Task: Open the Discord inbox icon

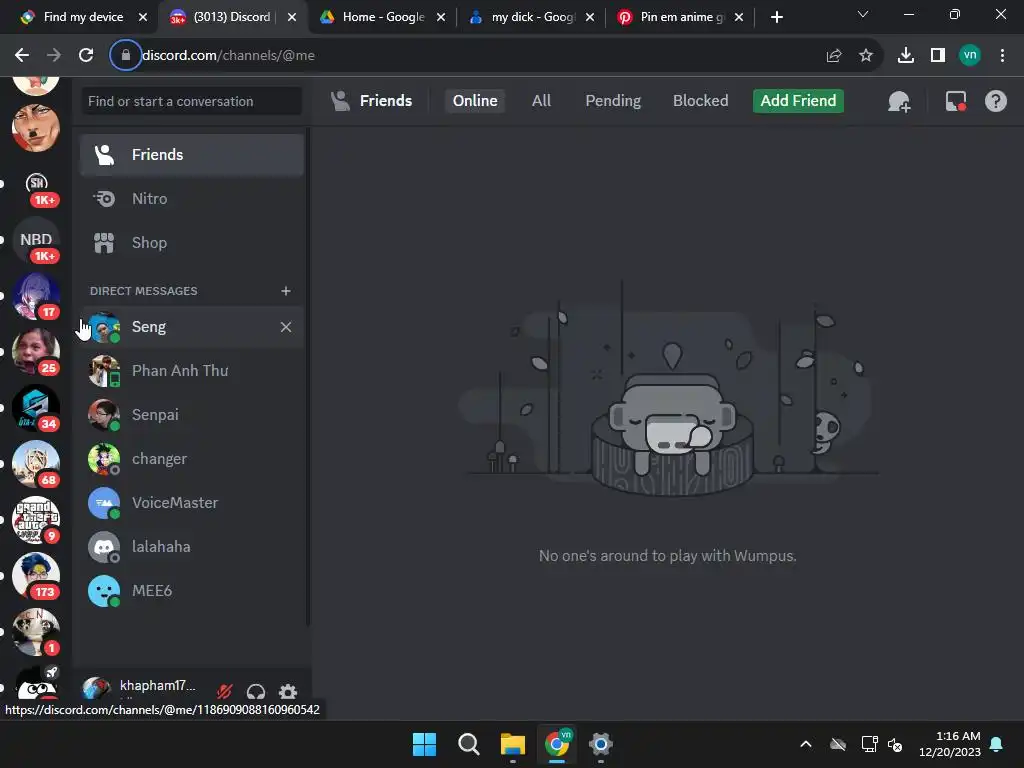Action: point(955,101)
